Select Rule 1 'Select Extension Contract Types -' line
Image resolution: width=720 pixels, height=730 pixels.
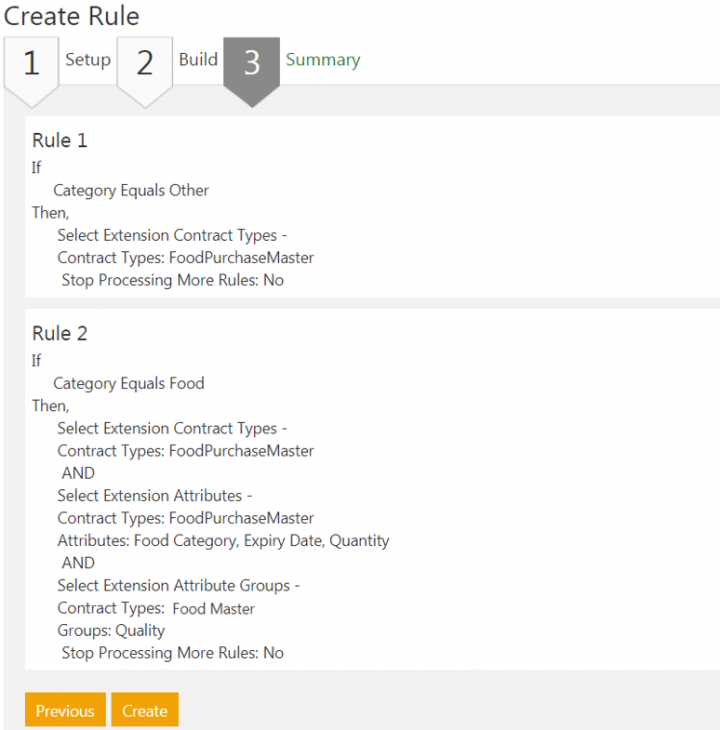tap(172, 236)
